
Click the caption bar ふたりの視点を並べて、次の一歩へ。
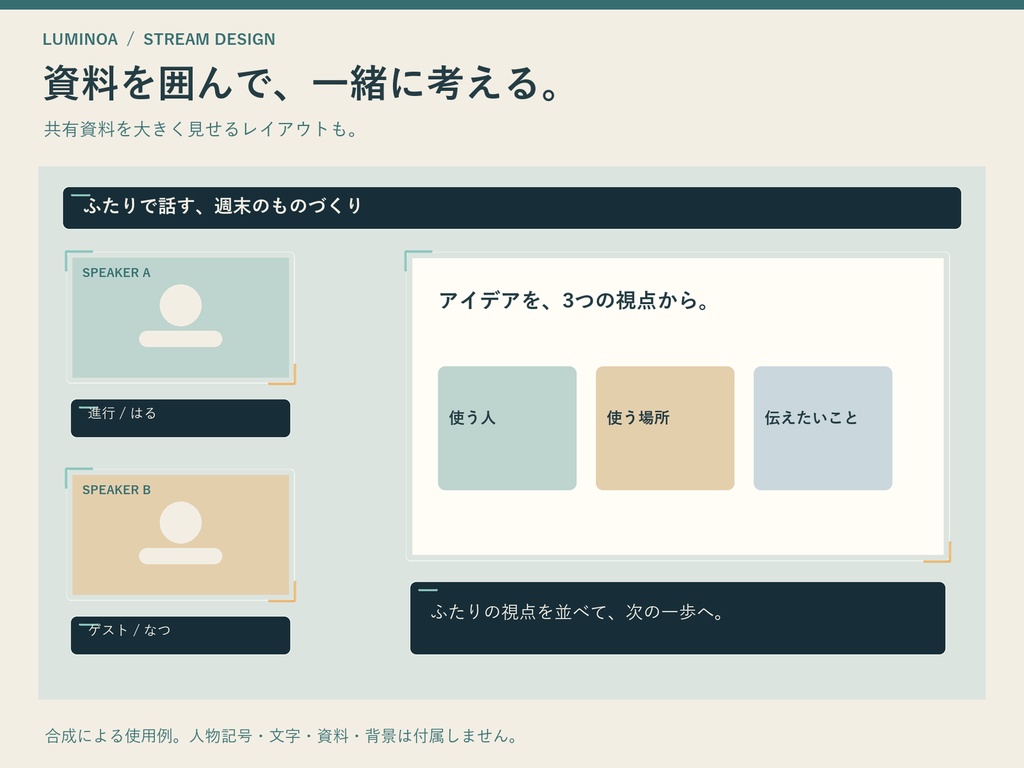pyautogui.click(x=678, y=618)
